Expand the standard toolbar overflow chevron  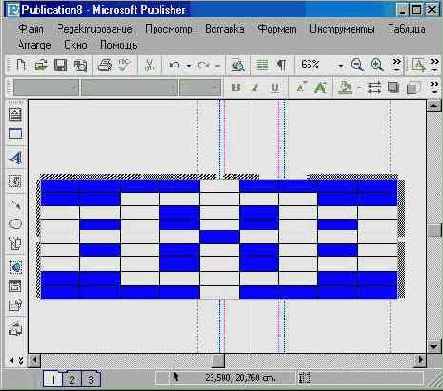tap(396, 65)
